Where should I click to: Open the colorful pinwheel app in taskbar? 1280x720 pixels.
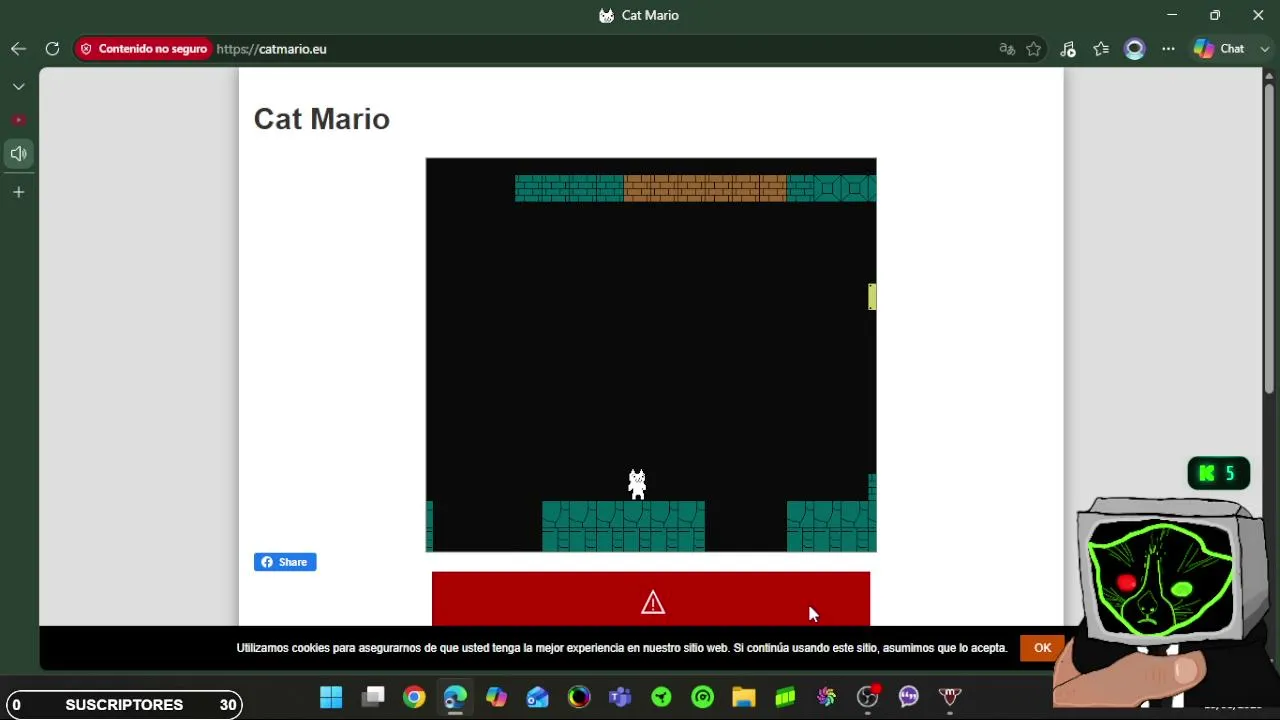[826, 697]
